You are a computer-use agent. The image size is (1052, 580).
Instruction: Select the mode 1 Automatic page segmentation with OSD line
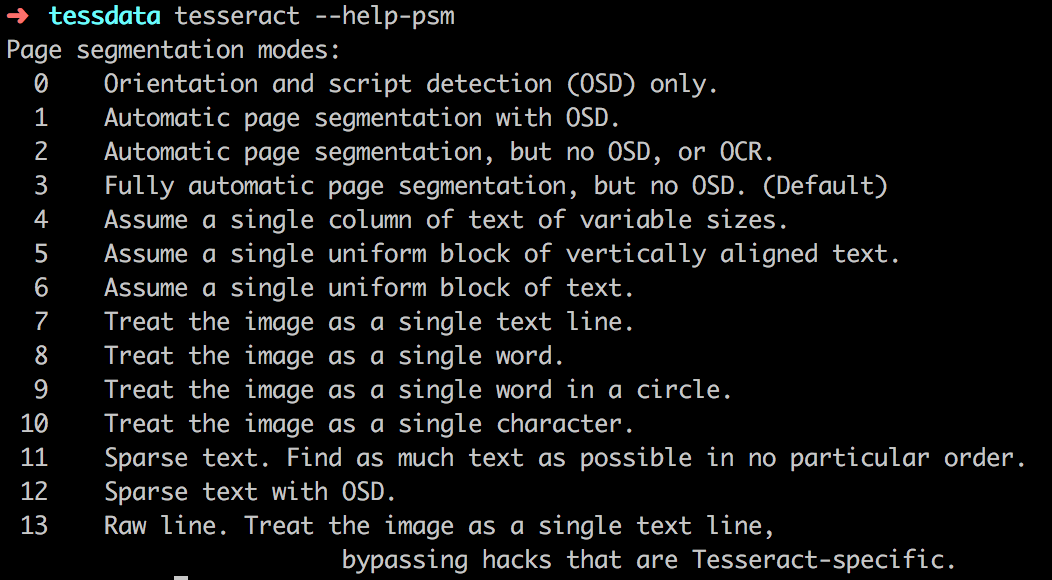click(x=327, y=118)
